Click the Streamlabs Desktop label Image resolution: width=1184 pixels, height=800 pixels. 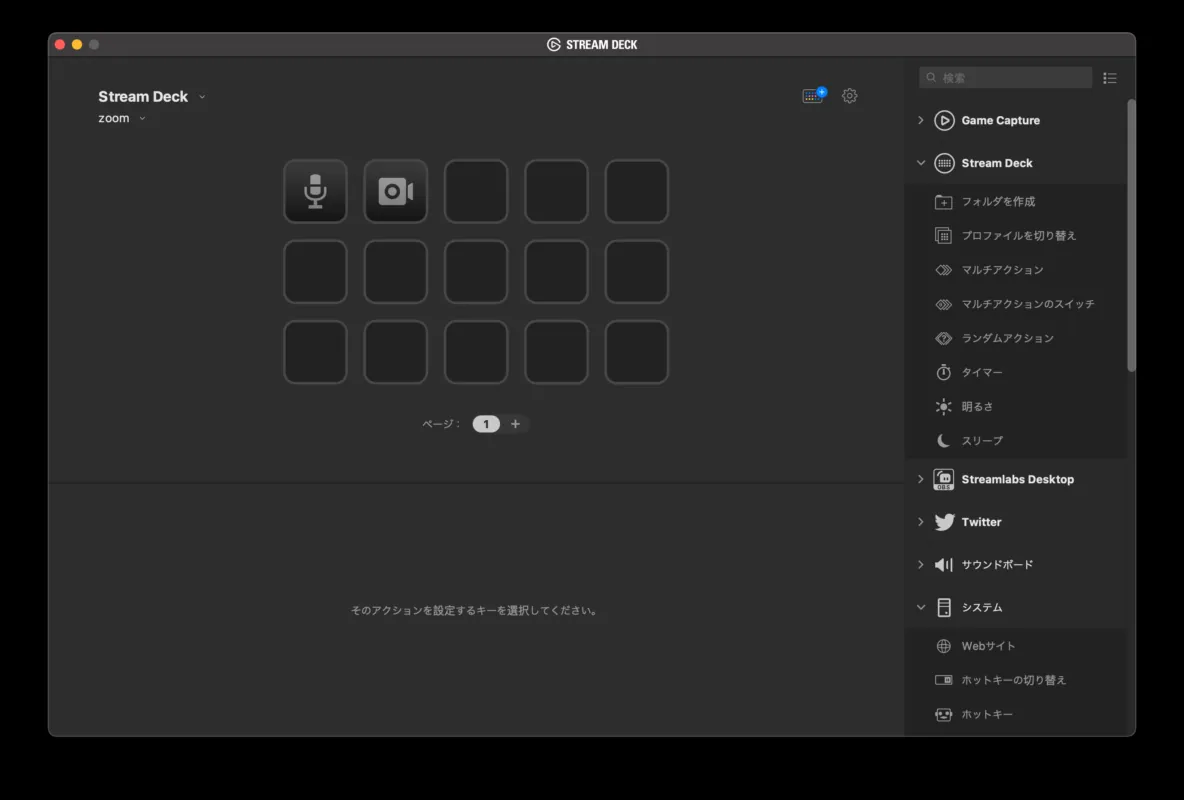pos(1017,479)
